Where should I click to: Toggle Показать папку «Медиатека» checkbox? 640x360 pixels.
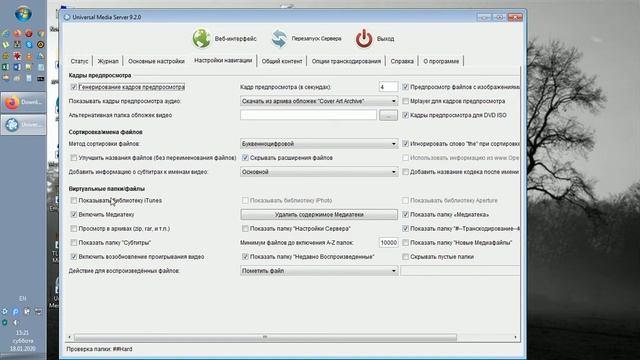405,214
